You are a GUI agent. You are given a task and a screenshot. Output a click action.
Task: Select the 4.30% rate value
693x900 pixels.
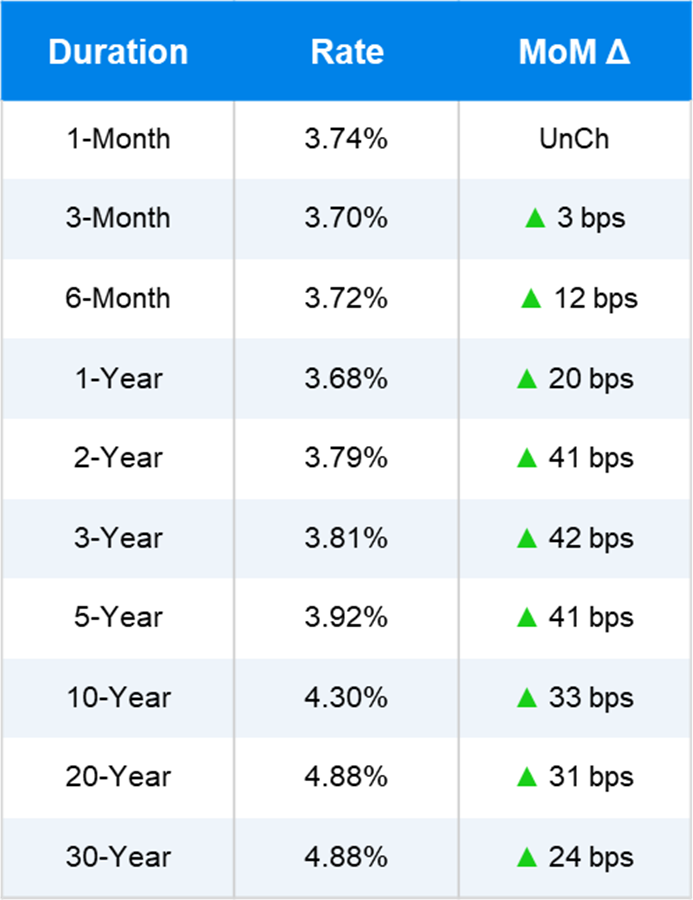(x=346, y=698)
